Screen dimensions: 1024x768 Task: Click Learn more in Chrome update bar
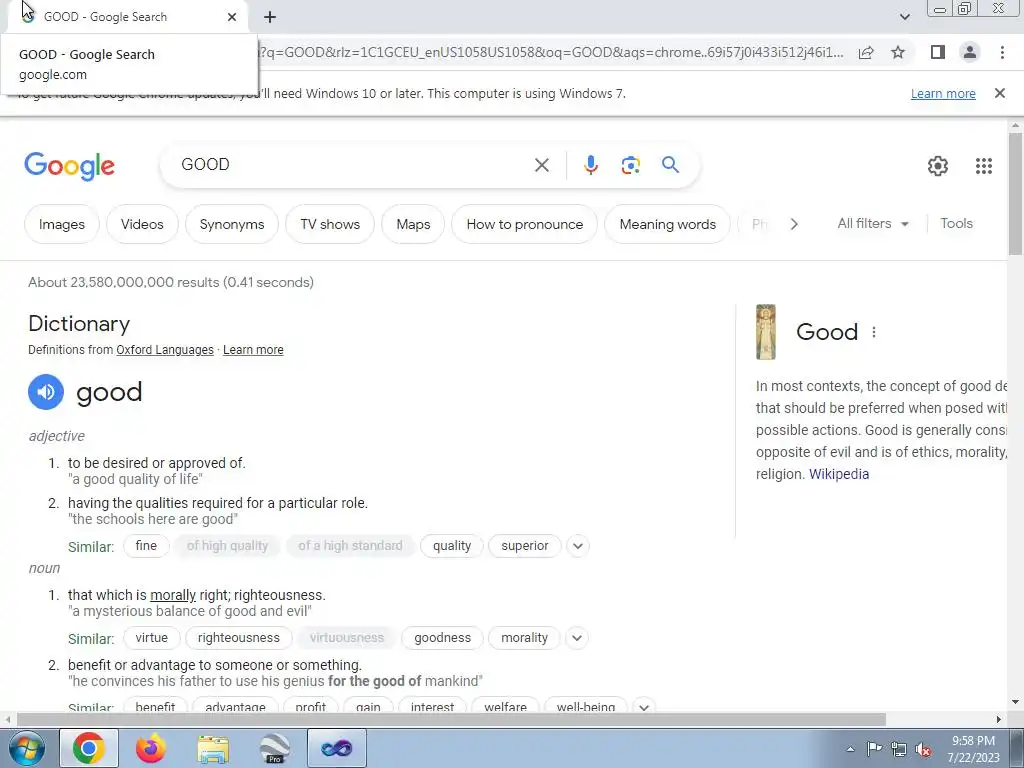(x=943, y=93)
